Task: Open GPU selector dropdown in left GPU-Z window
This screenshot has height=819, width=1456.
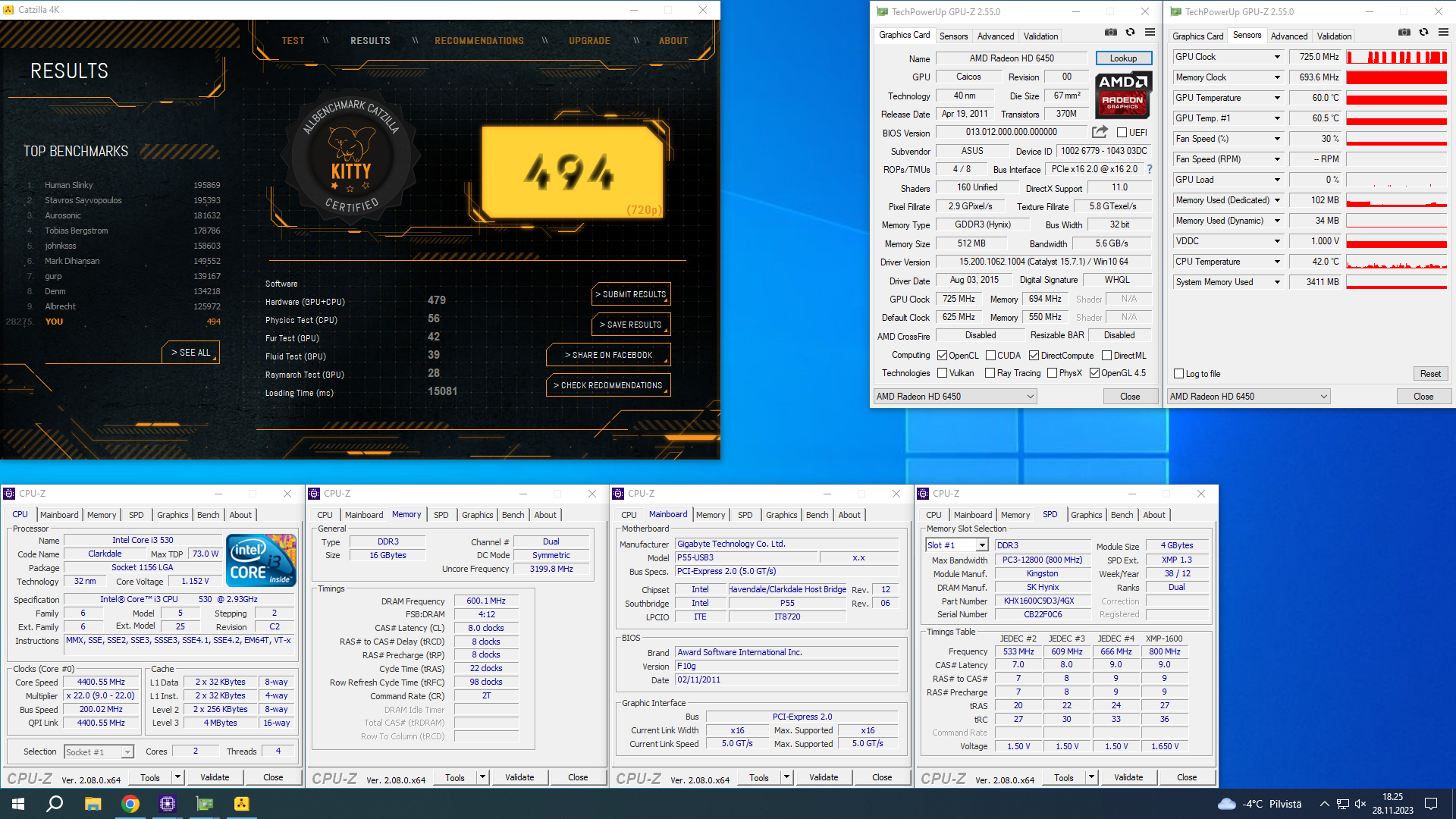Action: 955,397
